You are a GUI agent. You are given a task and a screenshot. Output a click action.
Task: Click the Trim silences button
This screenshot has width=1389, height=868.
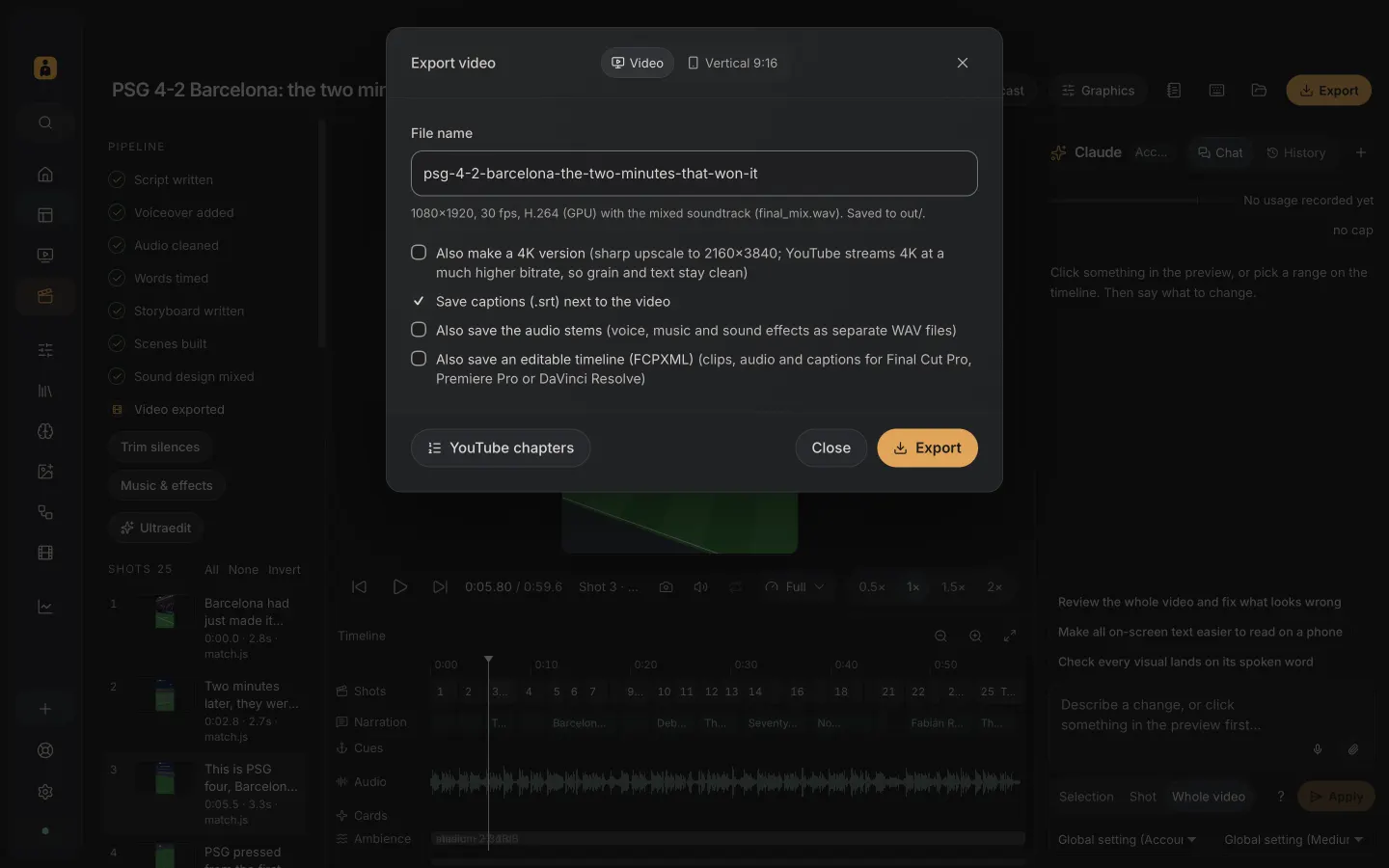click(160, 447)
